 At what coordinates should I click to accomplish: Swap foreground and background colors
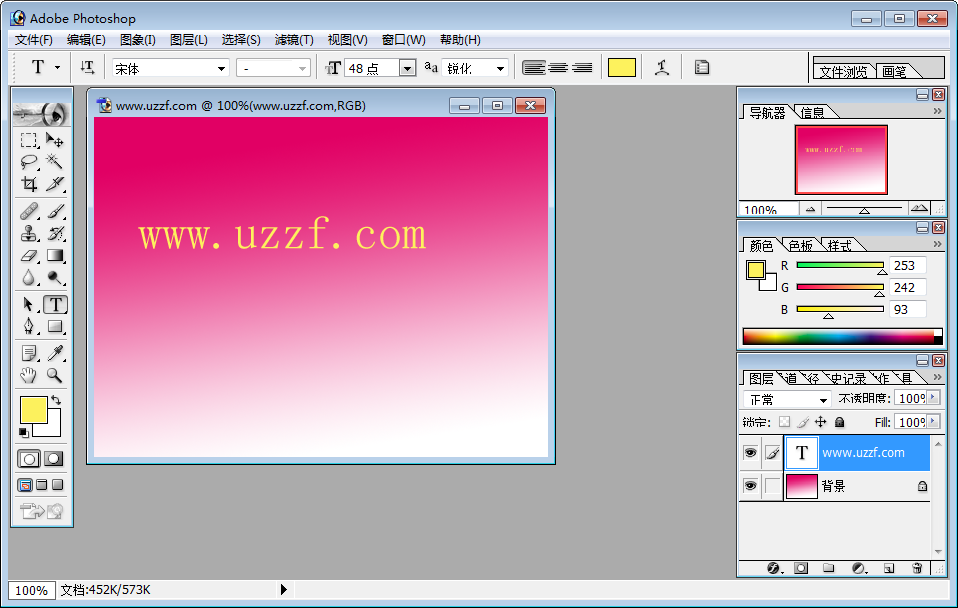(x=56, y=400)
